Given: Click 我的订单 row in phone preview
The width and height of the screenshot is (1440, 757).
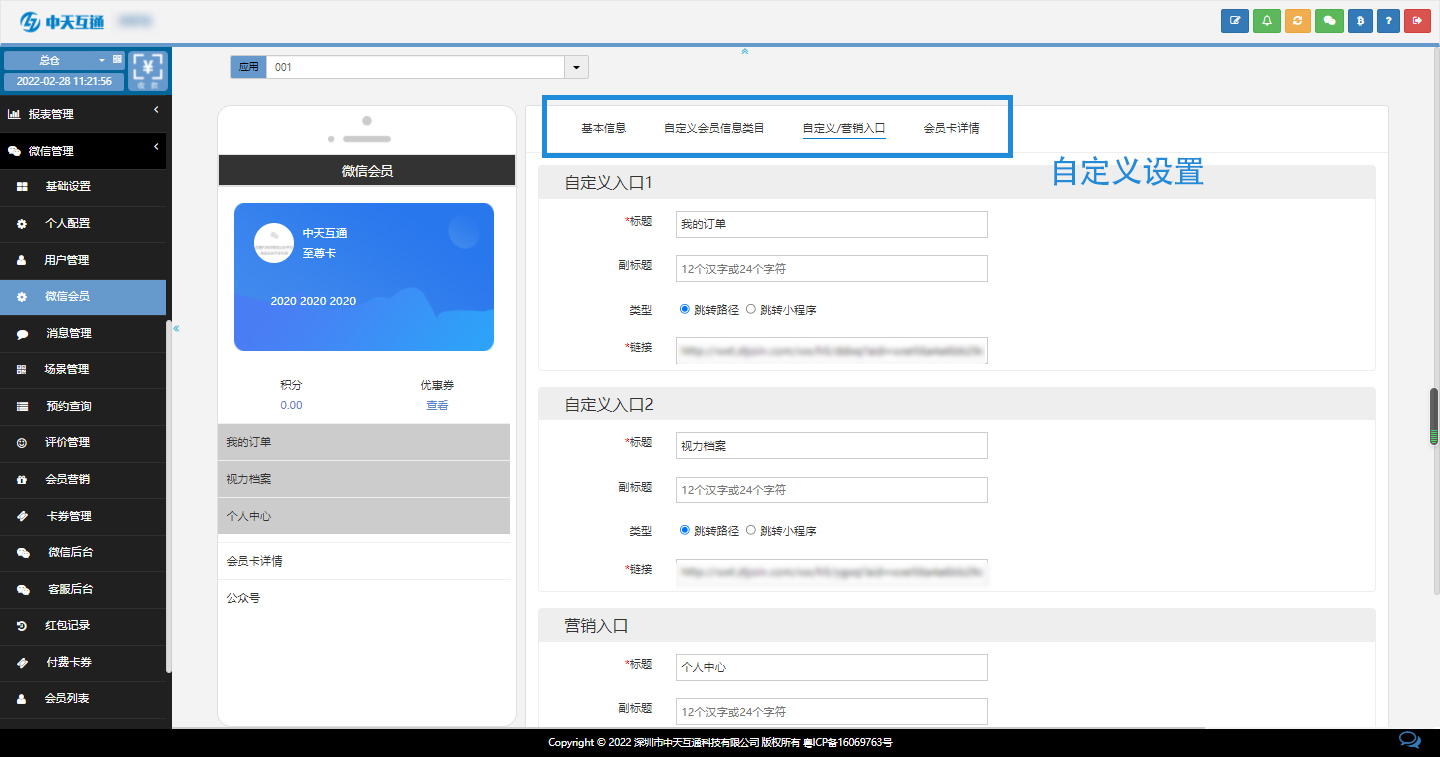Looking at the screenshot, I should tap(364, 442).
